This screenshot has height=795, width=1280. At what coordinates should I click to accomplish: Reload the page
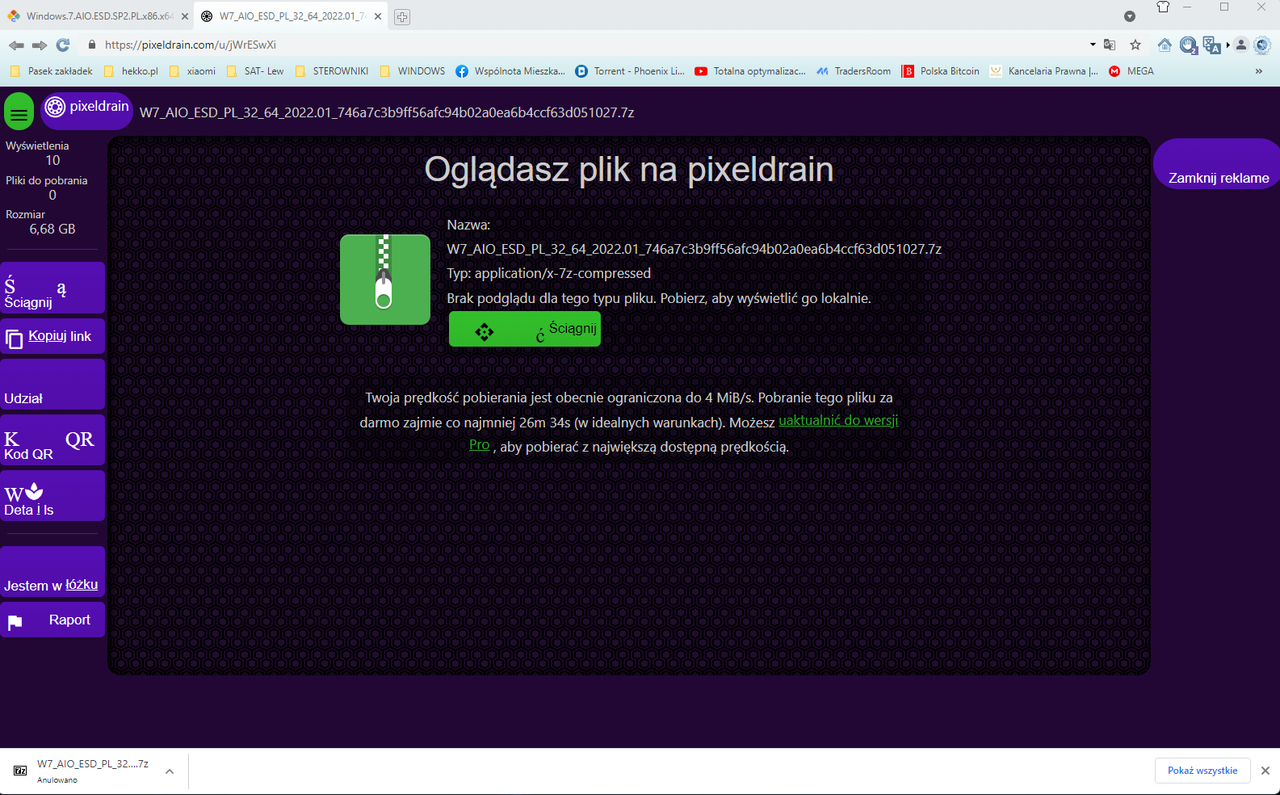point(62,45)
